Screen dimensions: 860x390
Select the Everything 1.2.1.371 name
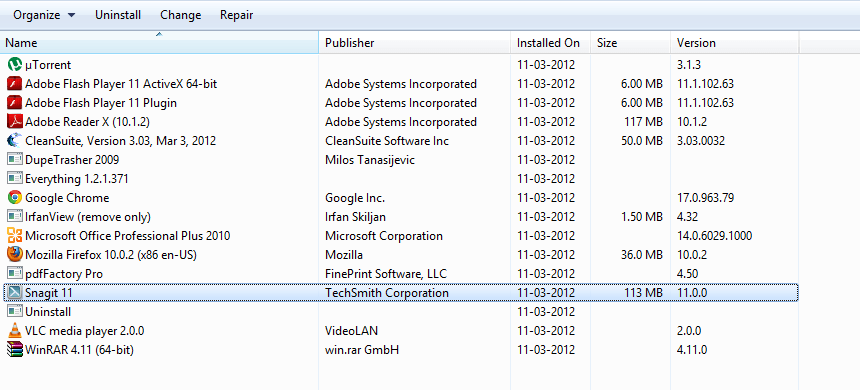click(77, 179)
